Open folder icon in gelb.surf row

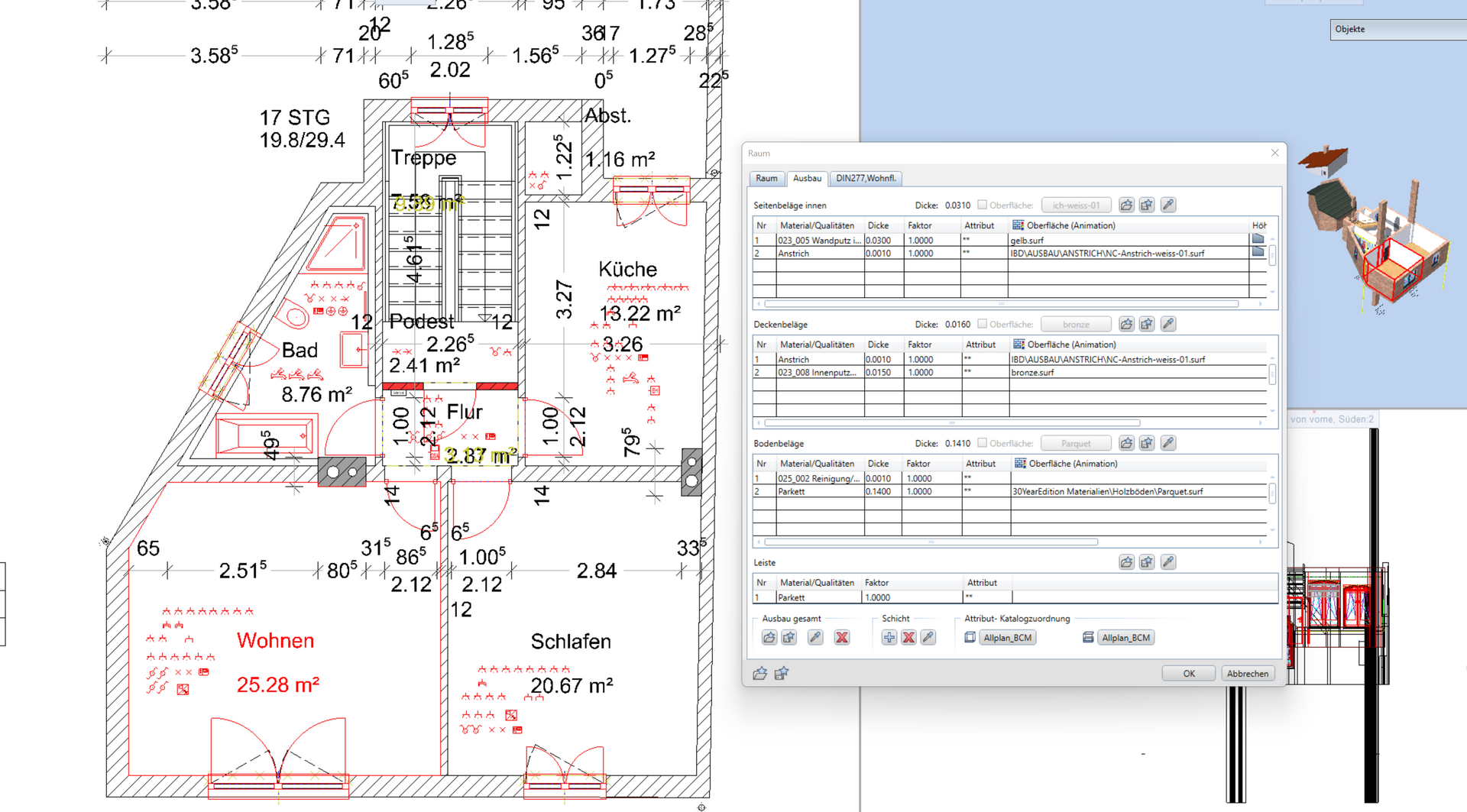click(1258, 239)
